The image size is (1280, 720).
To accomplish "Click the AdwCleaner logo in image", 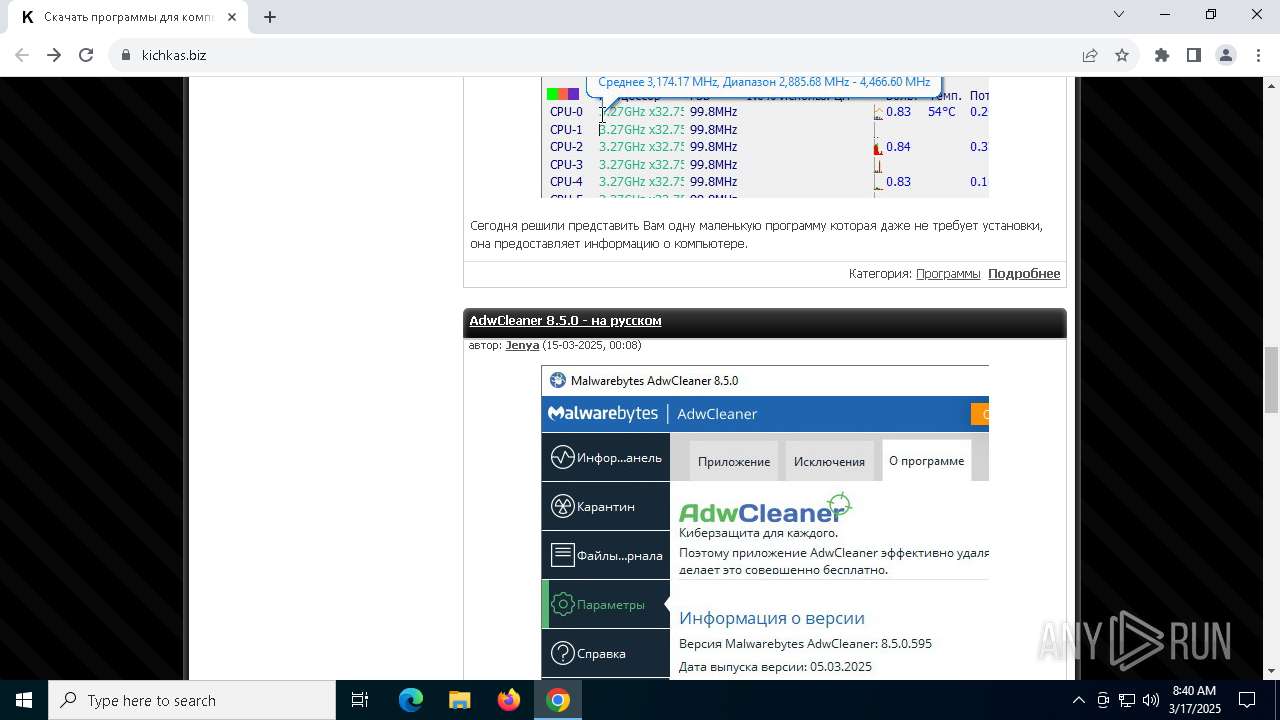I will (x=765, y=508).
